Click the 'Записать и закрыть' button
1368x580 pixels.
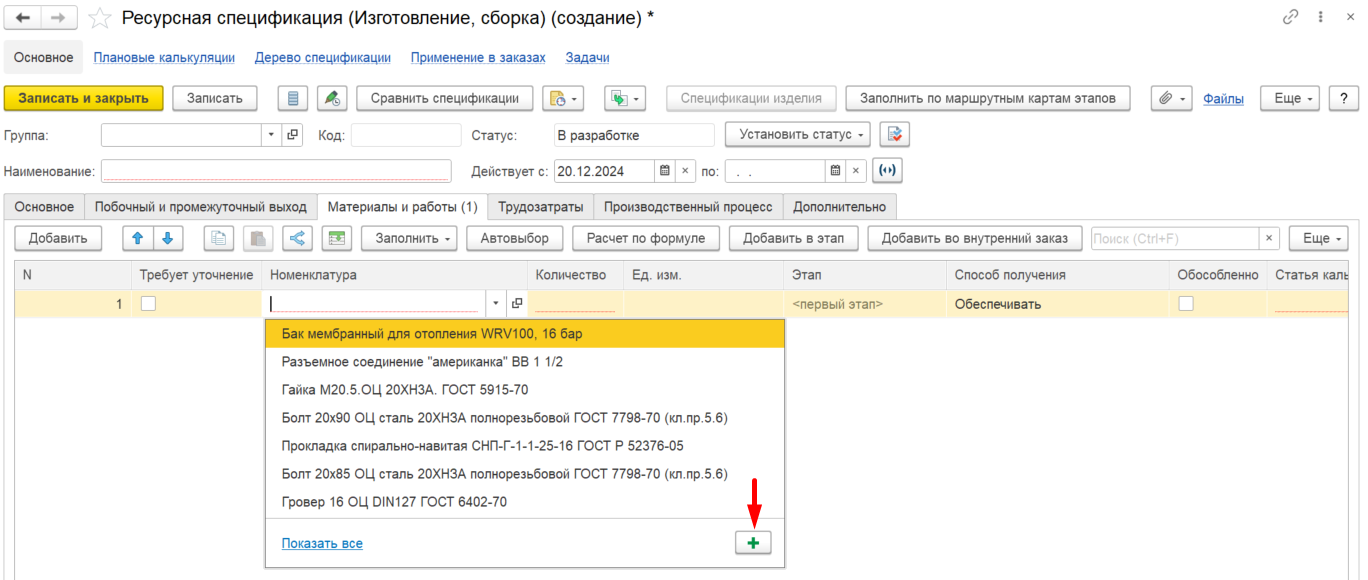coord(84,98)
